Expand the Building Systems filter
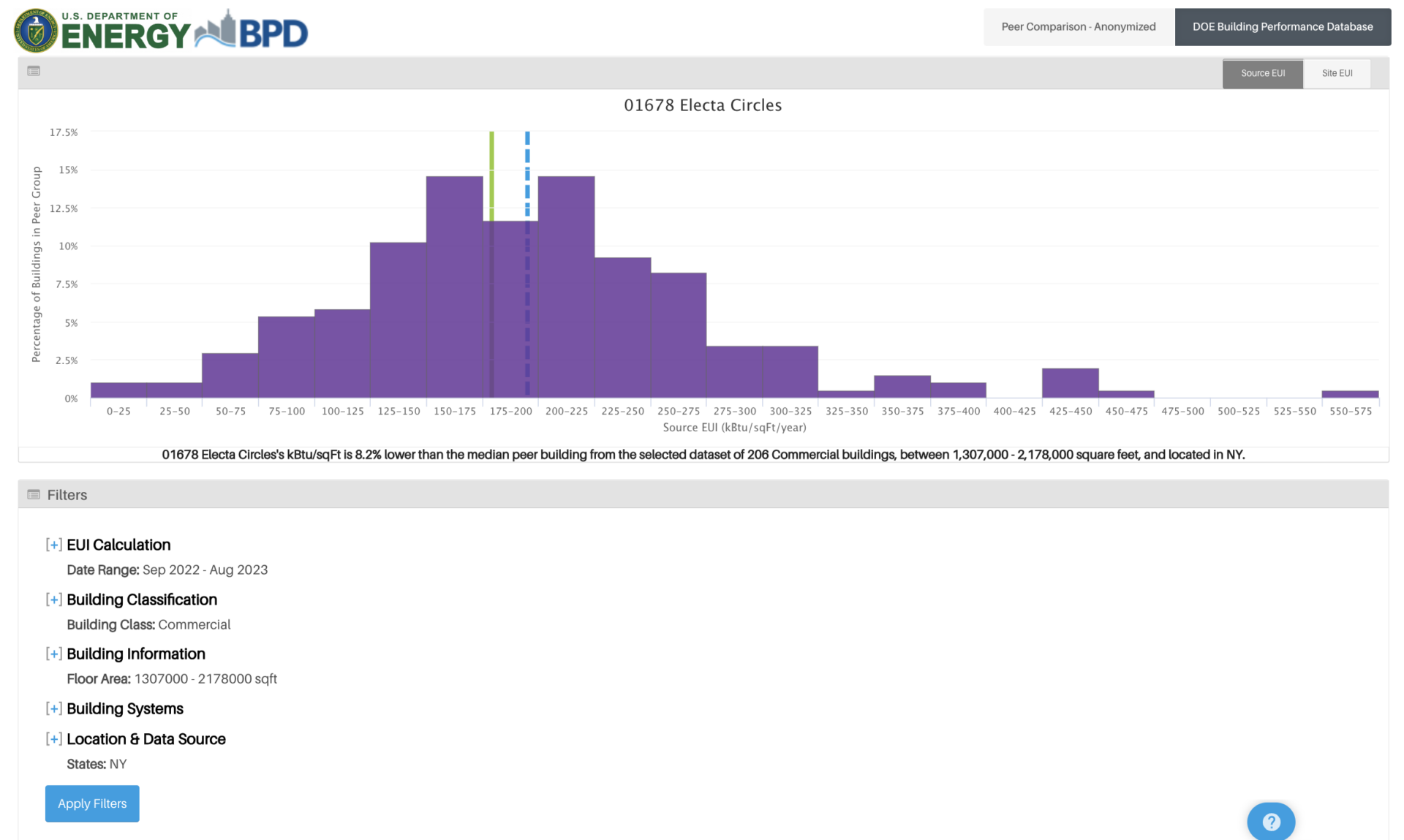1404x840 pixels. coord(53,709)
